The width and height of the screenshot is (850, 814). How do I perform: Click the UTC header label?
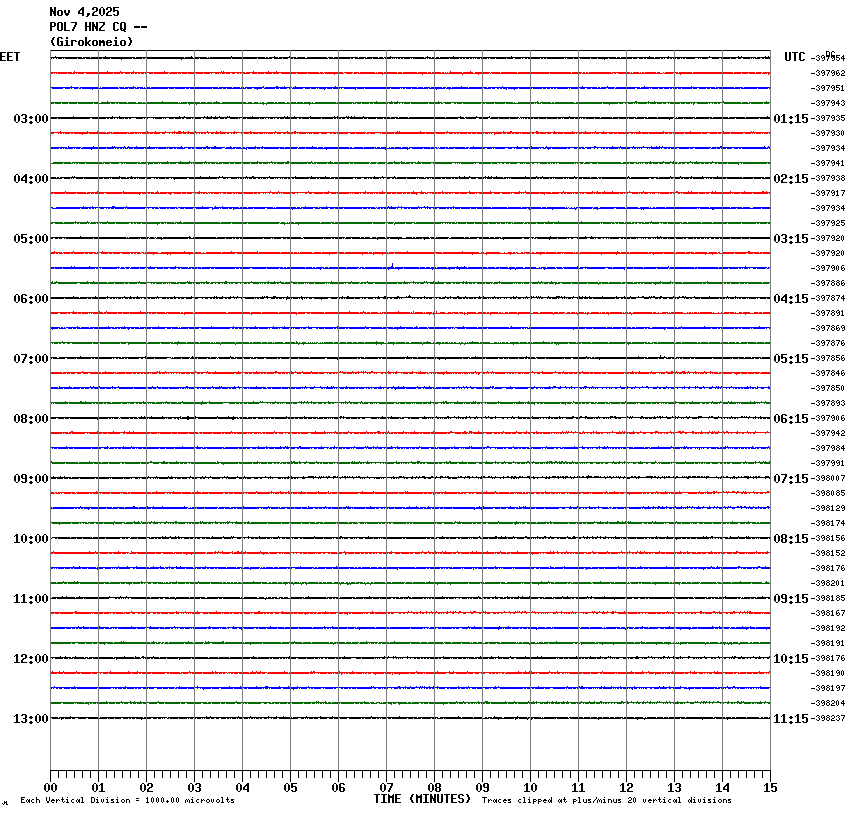click(795, 57)
